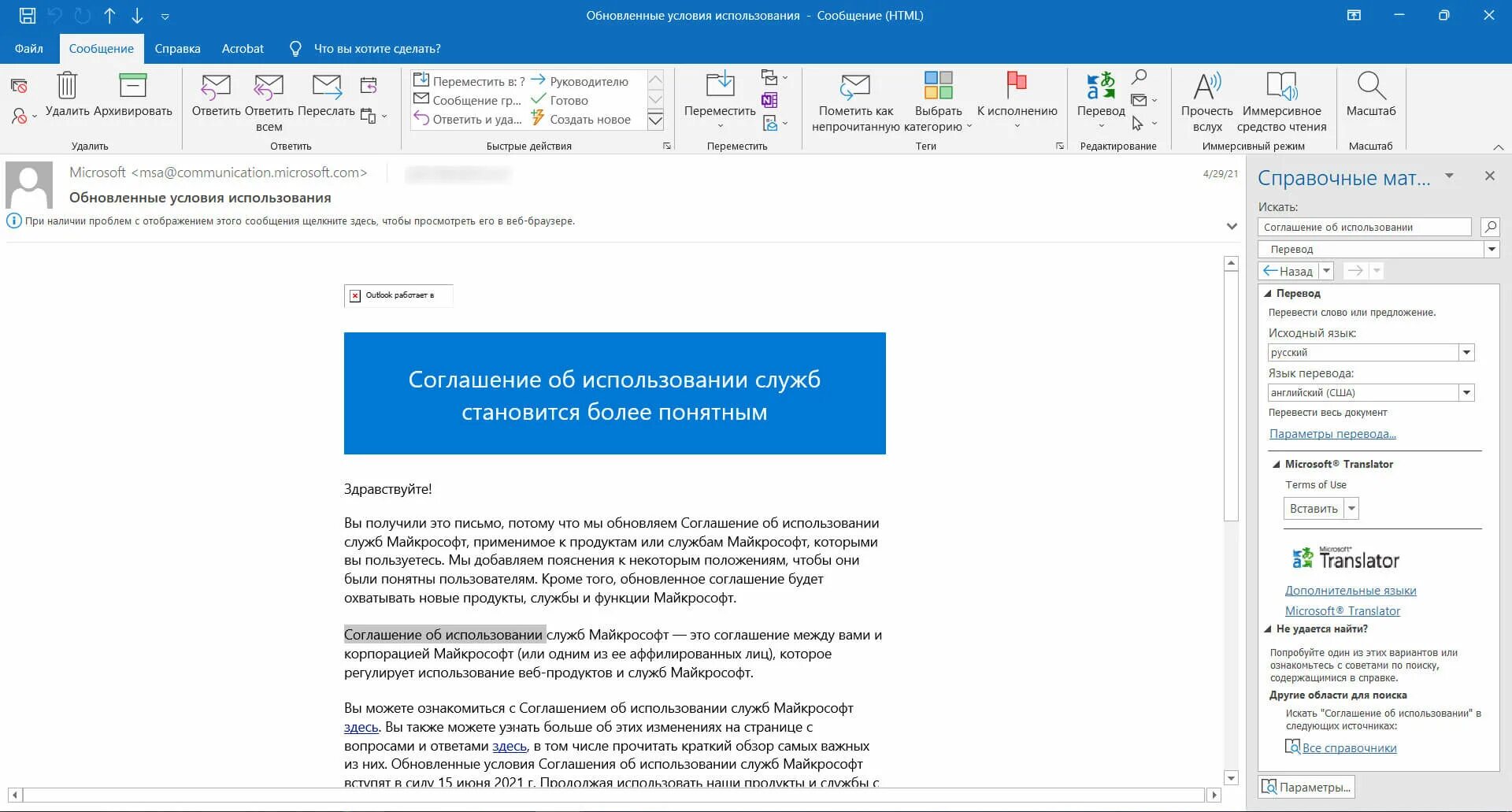
Task: Go to previous item with the up arrow
Action: [x=109, y=16]
